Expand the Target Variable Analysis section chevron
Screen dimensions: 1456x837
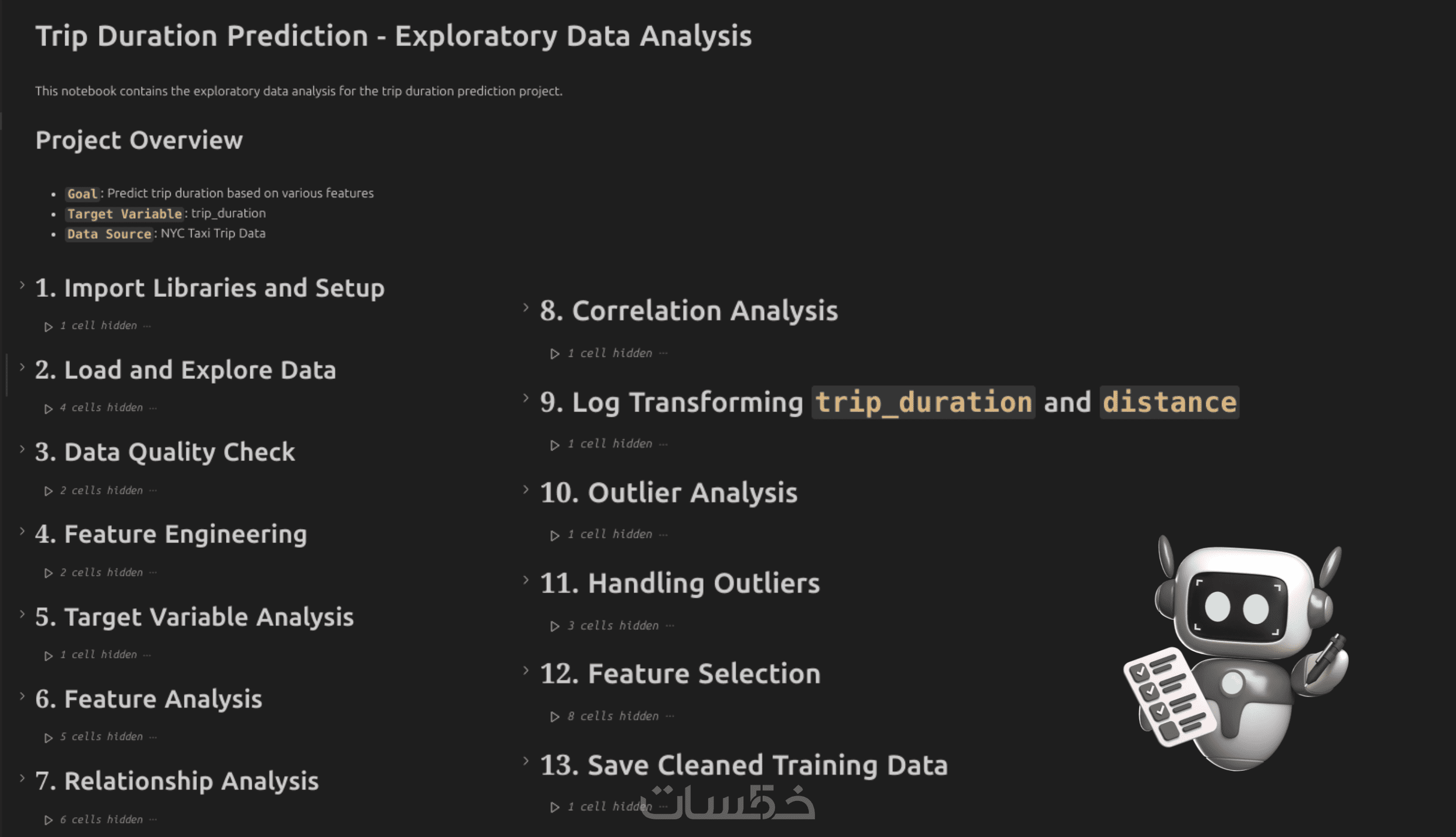click(x=22, y=614)
